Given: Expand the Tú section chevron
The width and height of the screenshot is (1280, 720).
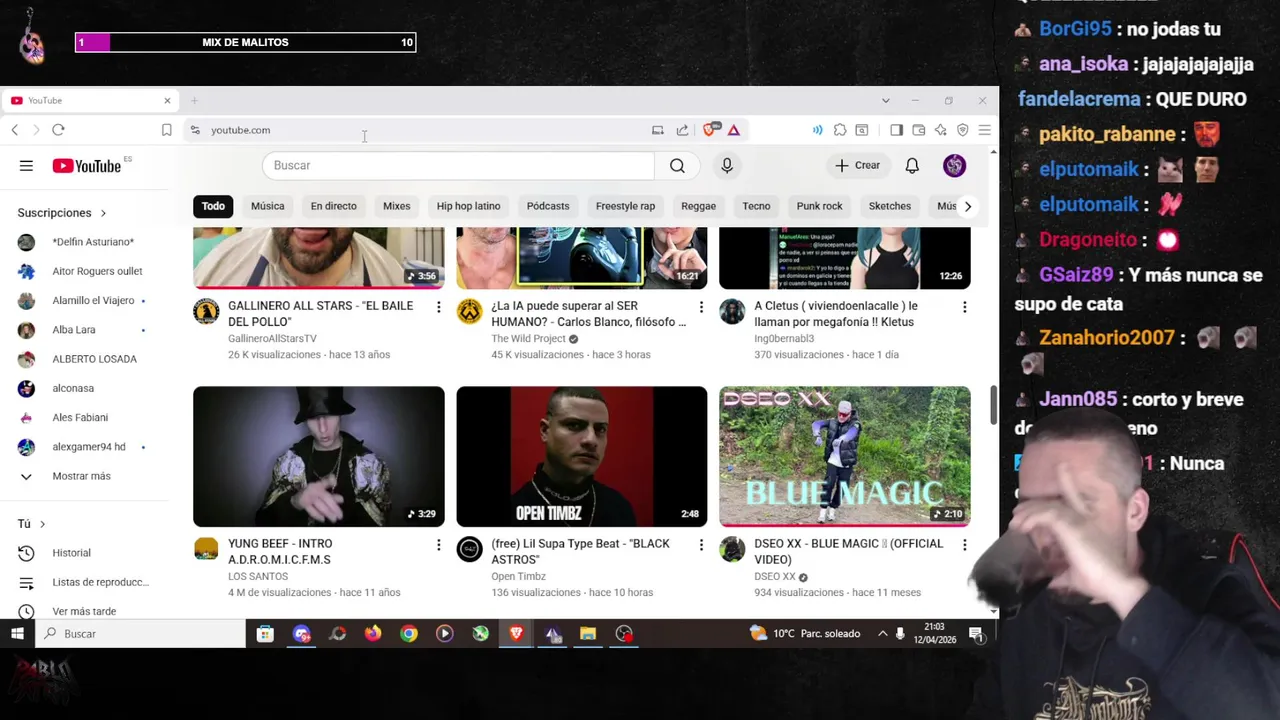Looking at the screenshot, I should pos(42,524).
